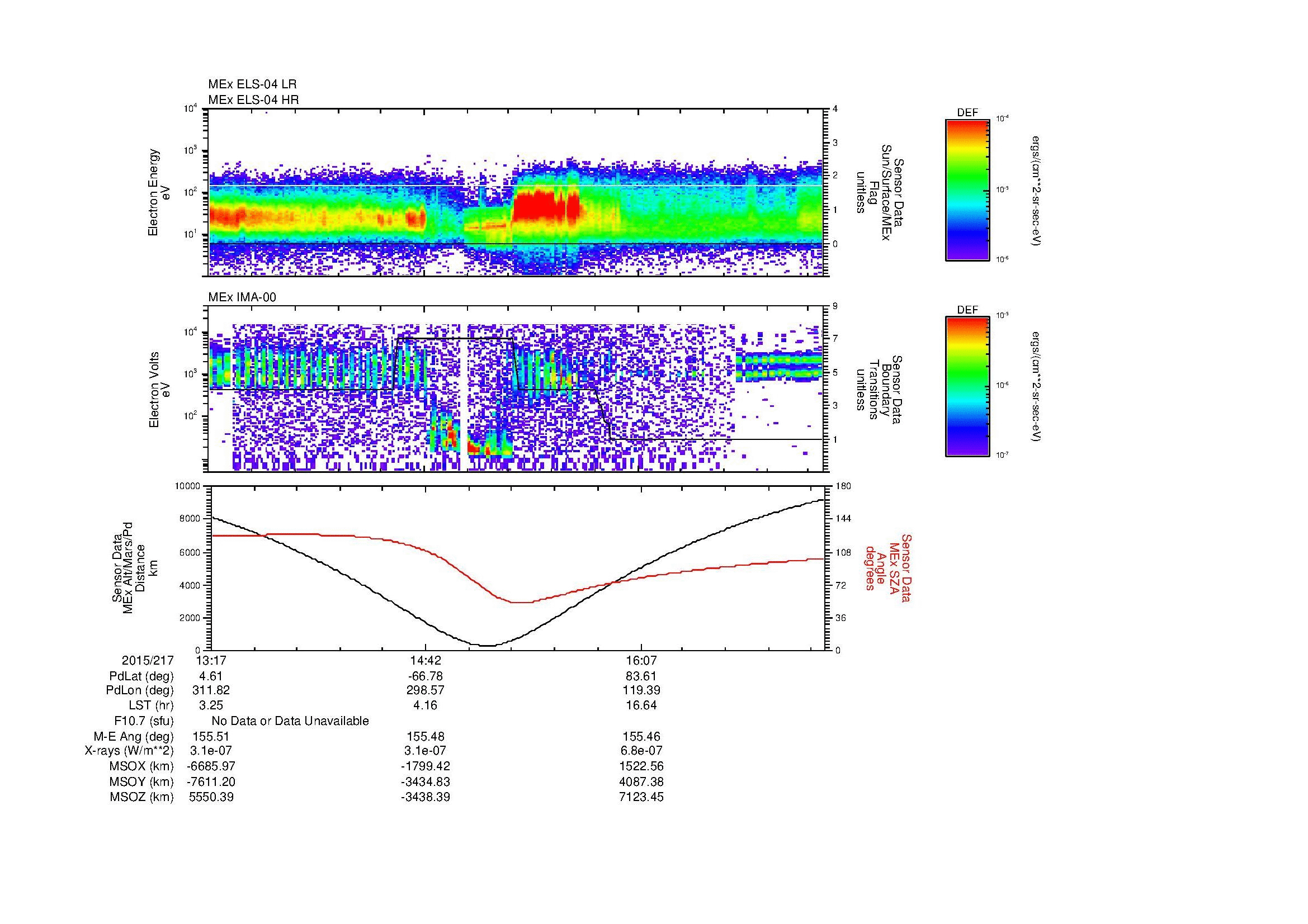Click the 'Electron Volts eV' axis label
1308x924 pixels.
(x=159, y=390)
